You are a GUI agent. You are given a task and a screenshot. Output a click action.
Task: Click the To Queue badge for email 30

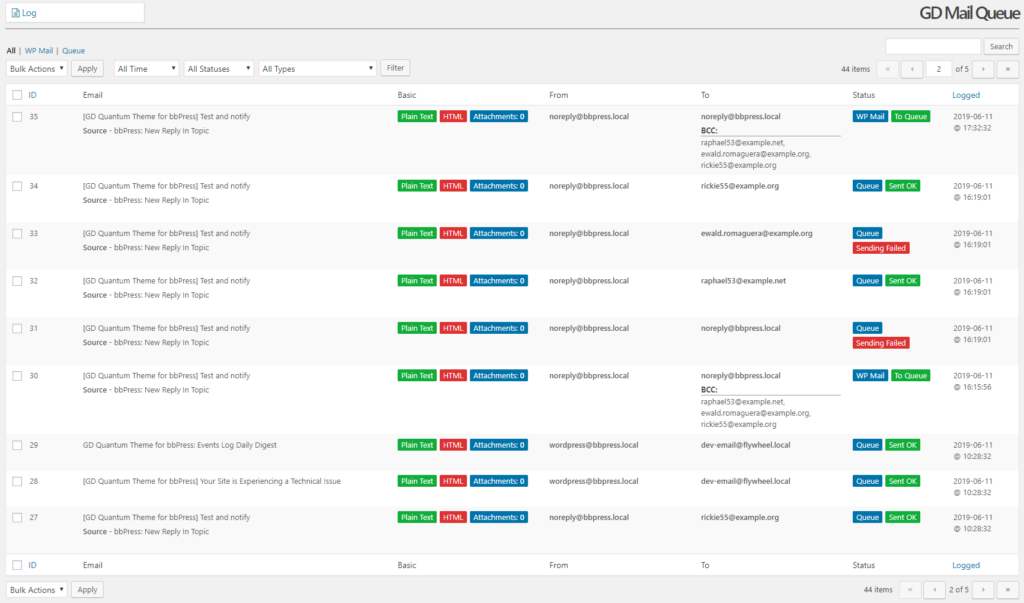point(912,375)
